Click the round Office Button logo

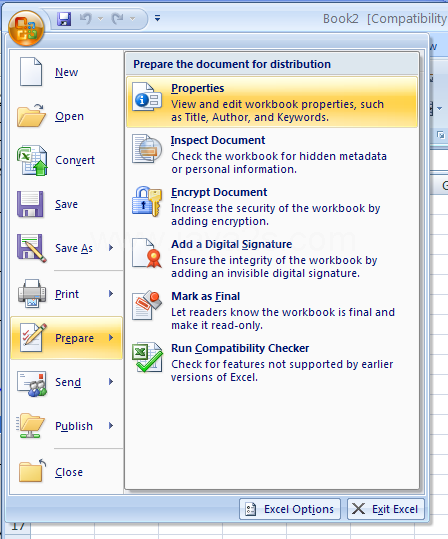point(26,29)
